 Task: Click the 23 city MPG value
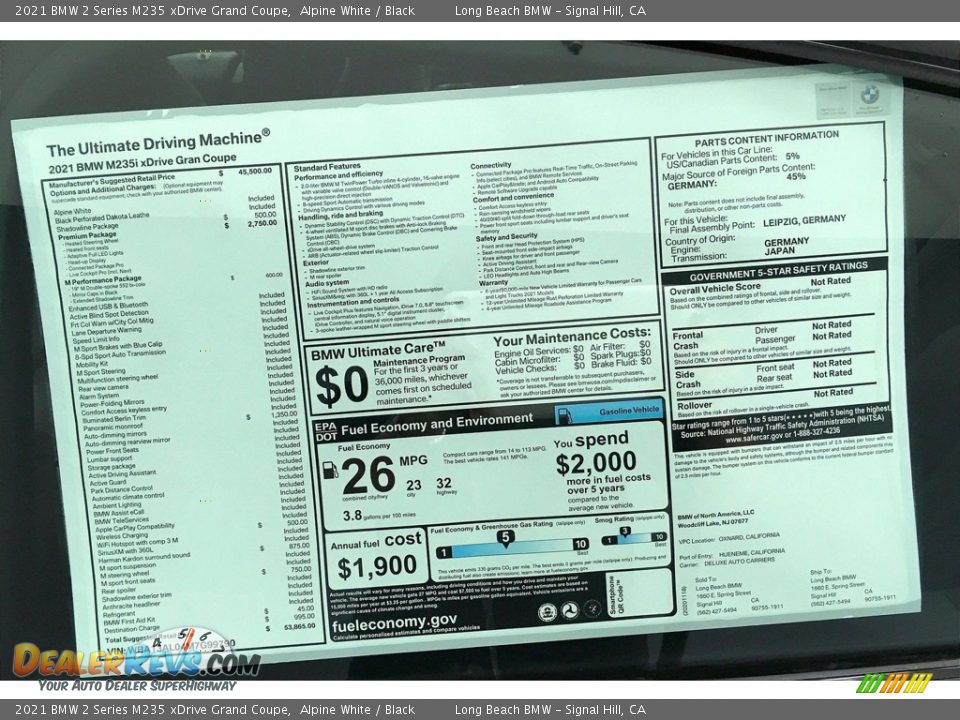tap(413, 485)
